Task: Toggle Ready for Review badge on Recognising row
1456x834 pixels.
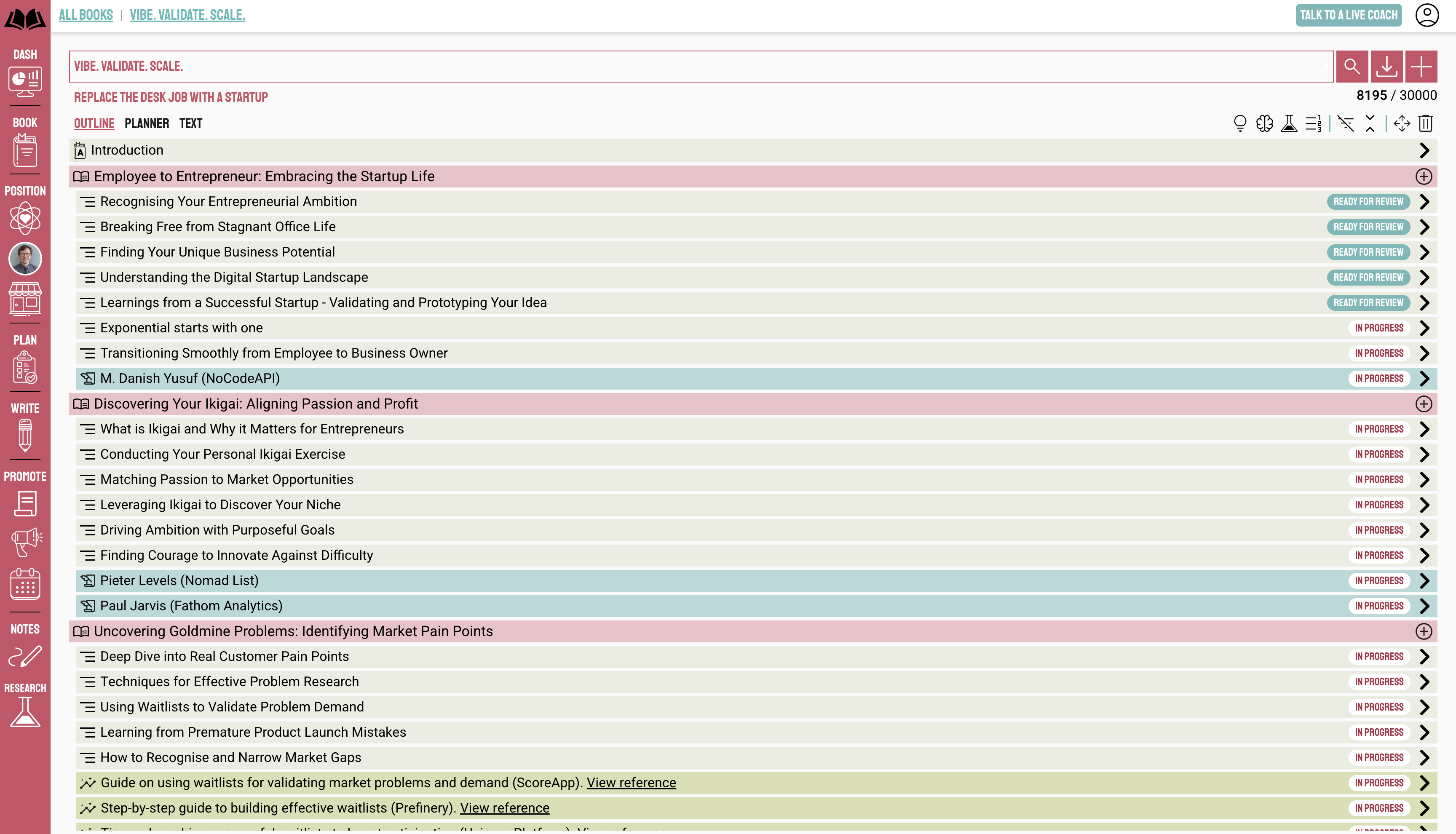Action: click(x=1368, y=202)
